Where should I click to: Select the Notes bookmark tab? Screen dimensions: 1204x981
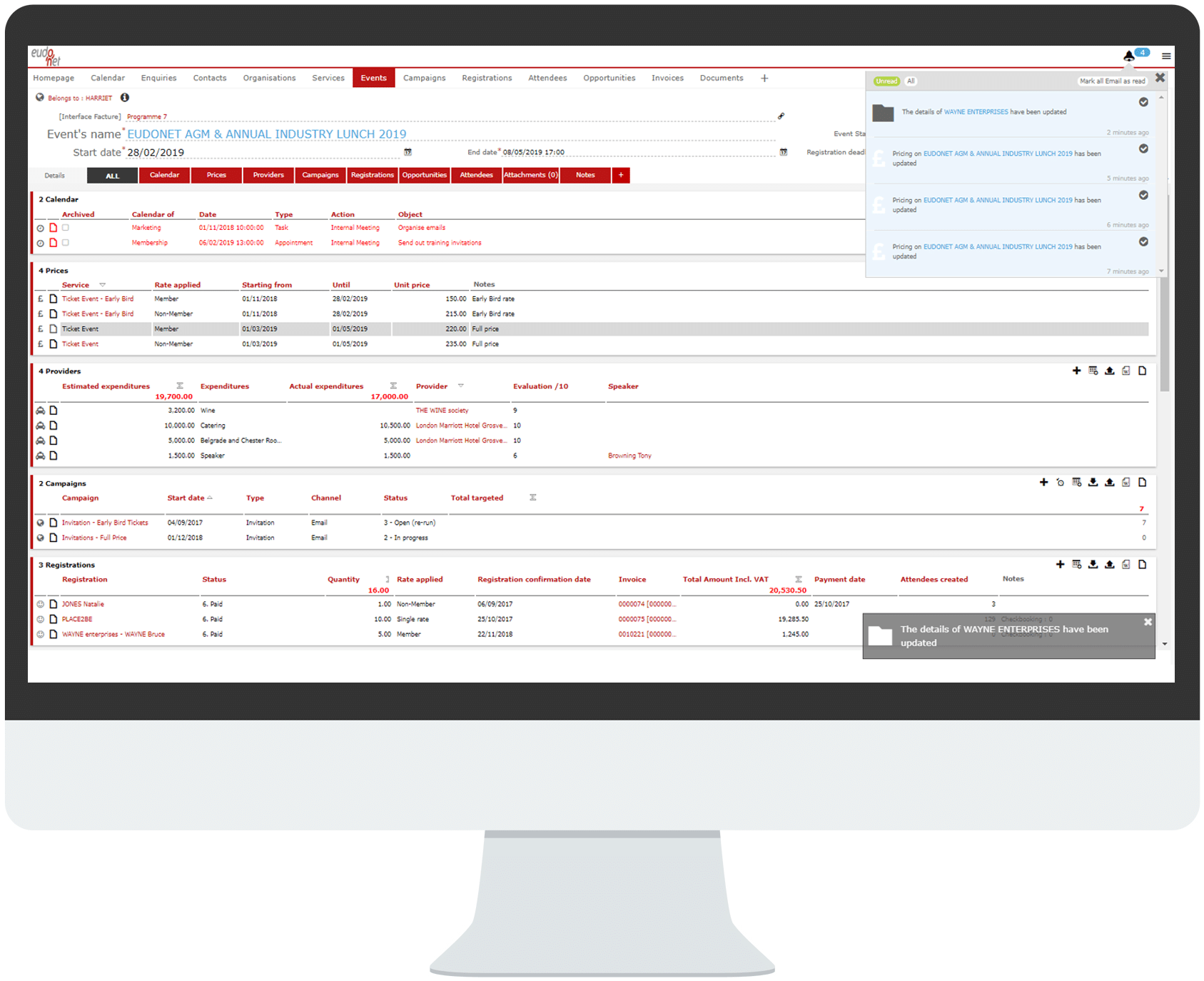[x=585, y=176]
